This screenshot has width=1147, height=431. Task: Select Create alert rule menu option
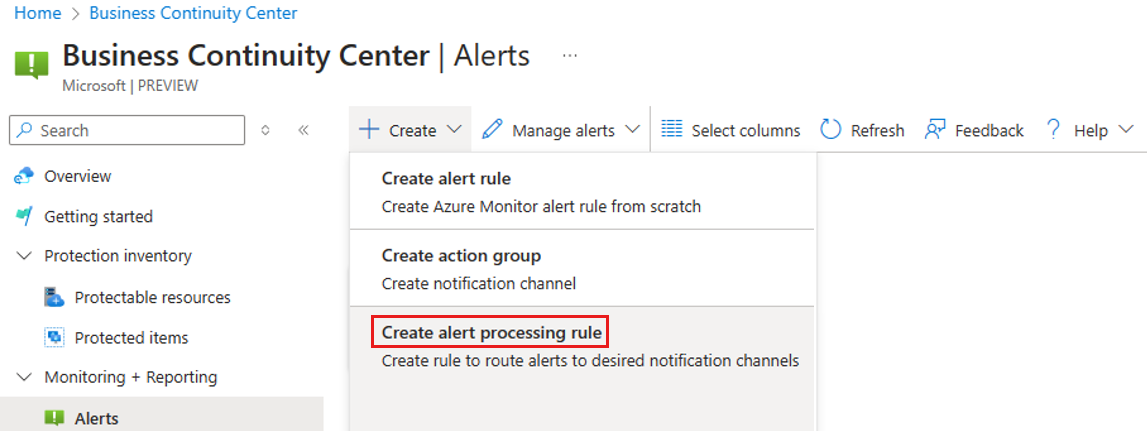[446, 179]
